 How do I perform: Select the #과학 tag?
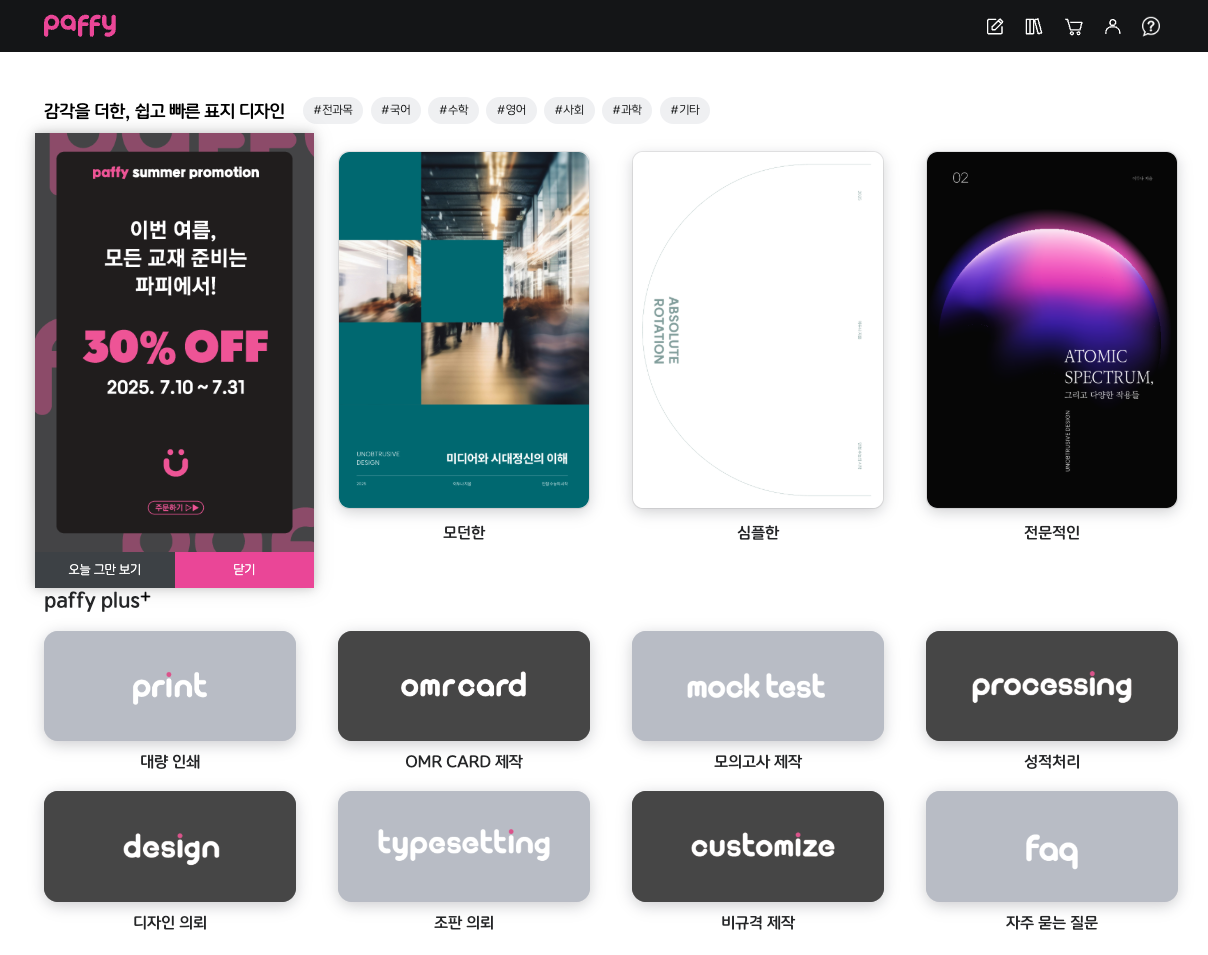point(627,110)
